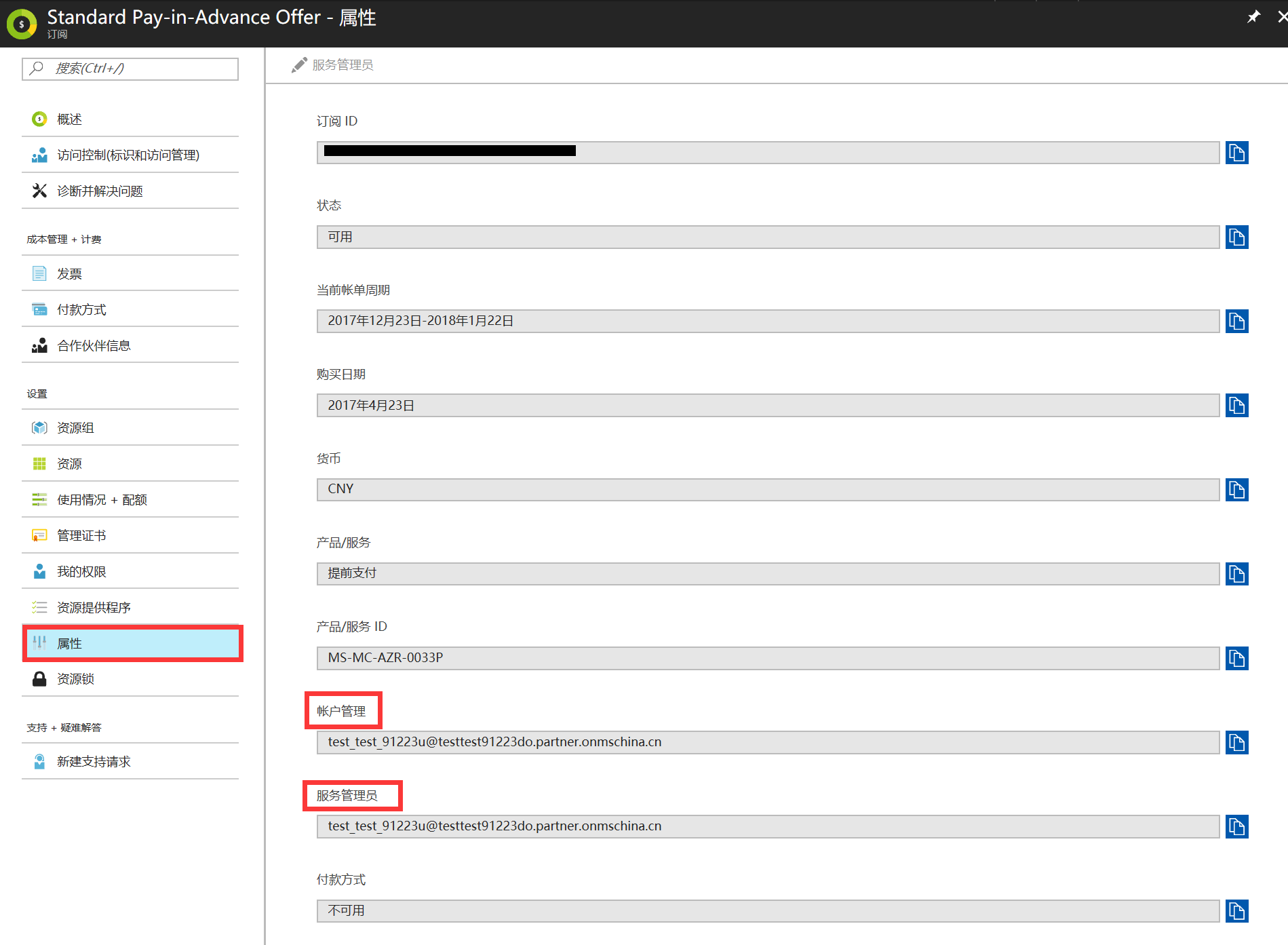Copy the 当前帐单周期 date range

tap(1236, 322)
